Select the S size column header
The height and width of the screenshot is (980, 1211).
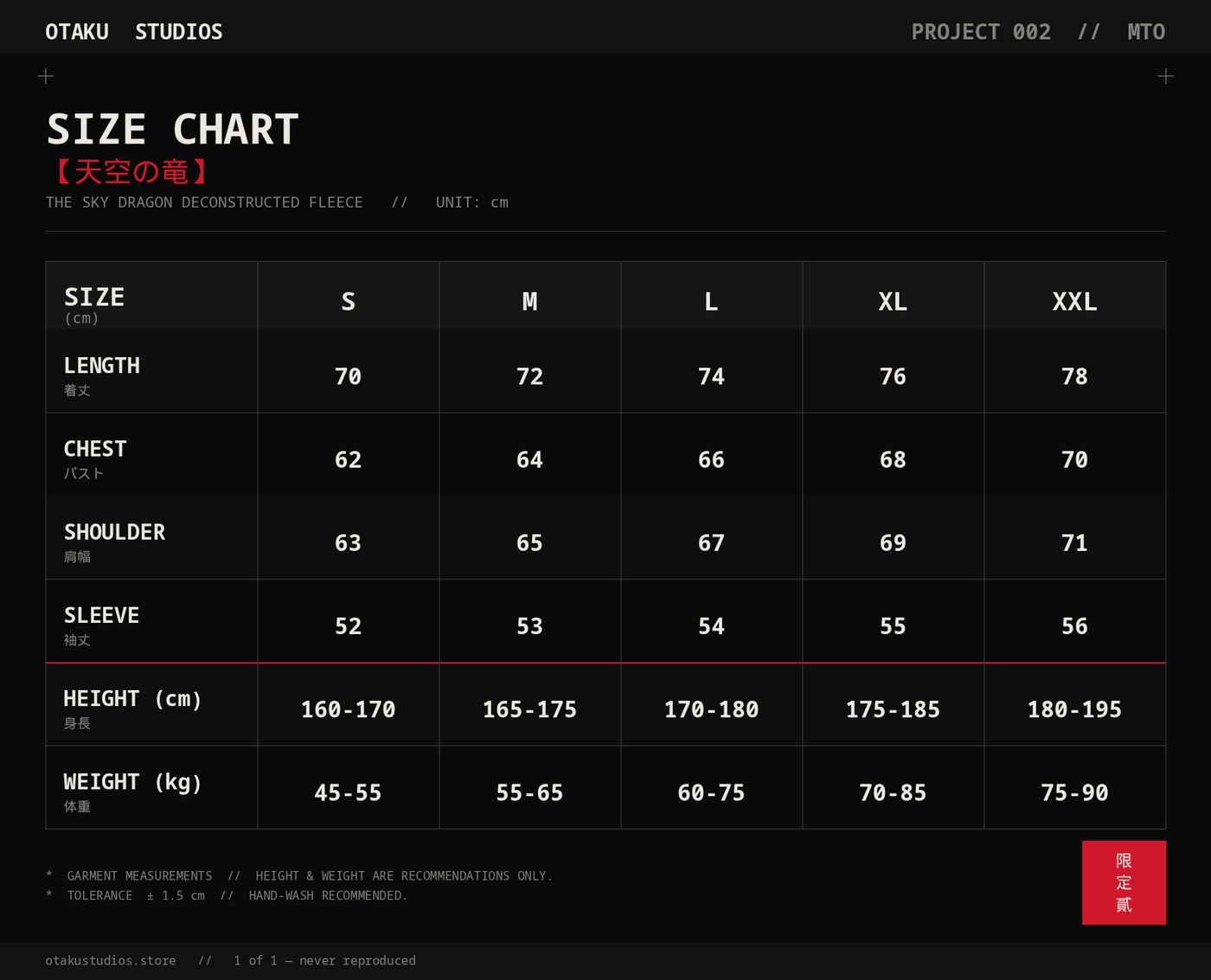click(x=349, y=301)
